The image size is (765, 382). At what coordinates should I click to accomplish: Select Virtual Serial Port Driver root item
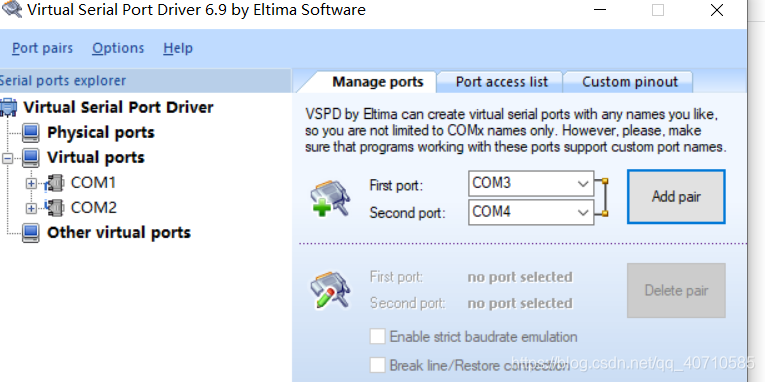(x=119, y=107)
